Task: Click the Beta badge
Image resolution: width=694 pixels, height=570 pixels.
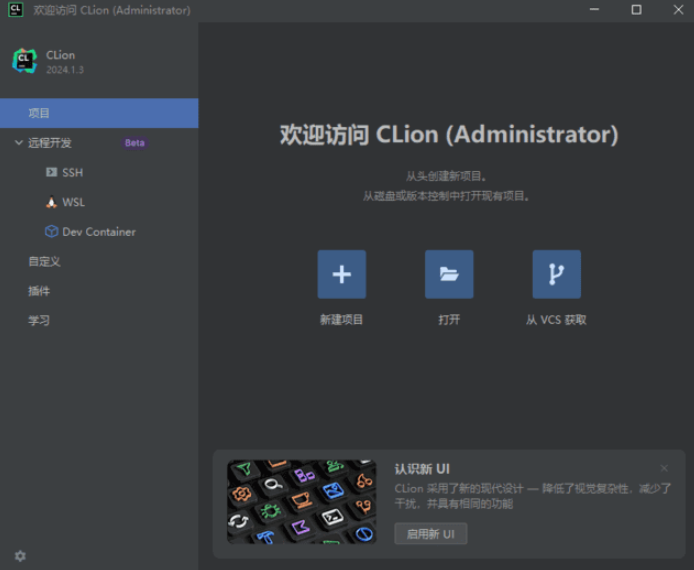Action: coord(135,143)
